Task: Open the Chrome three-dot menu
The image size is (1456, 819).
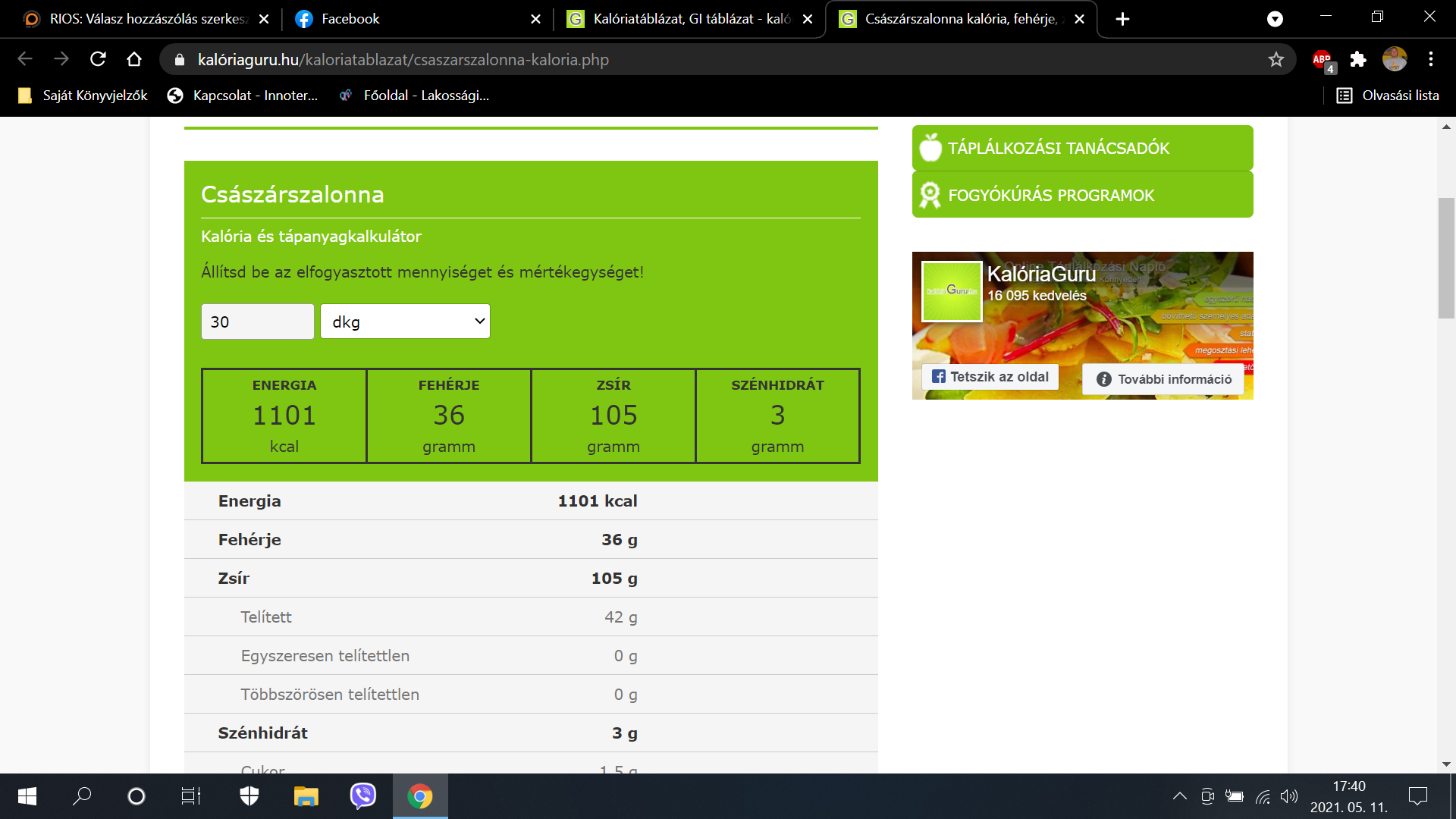Action: [x=1431, y=59]
